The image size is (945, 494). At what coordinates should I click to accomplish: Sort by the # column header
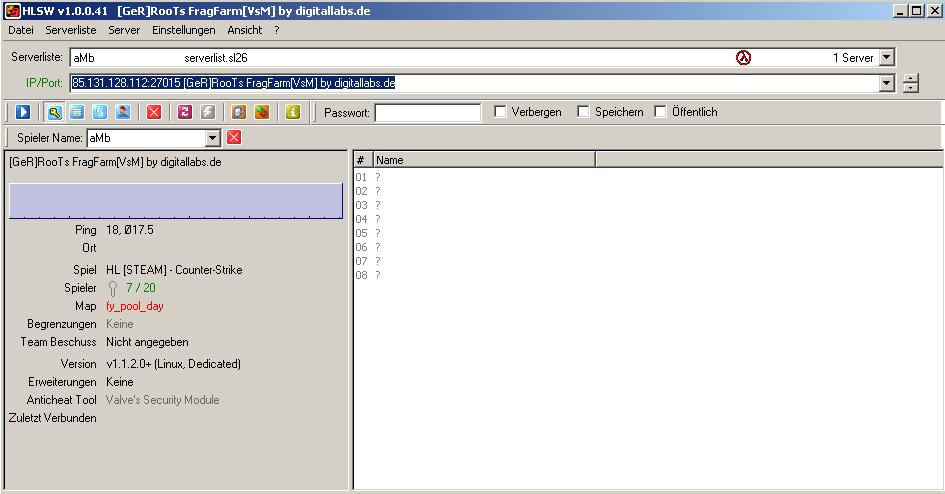363,160
